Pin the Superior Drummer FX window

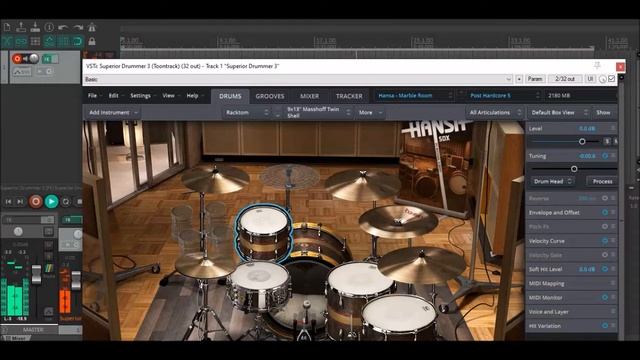[597, 65]
